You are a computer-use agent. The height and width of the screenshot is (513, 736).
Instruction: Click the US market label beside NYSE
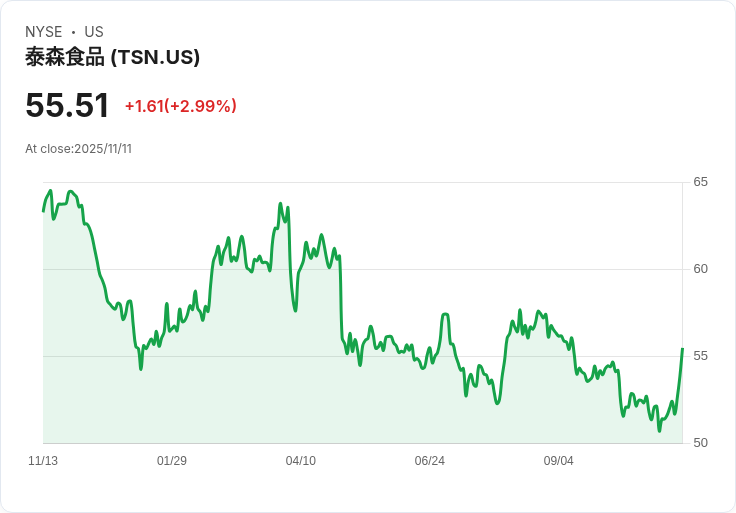click(94, 32)
